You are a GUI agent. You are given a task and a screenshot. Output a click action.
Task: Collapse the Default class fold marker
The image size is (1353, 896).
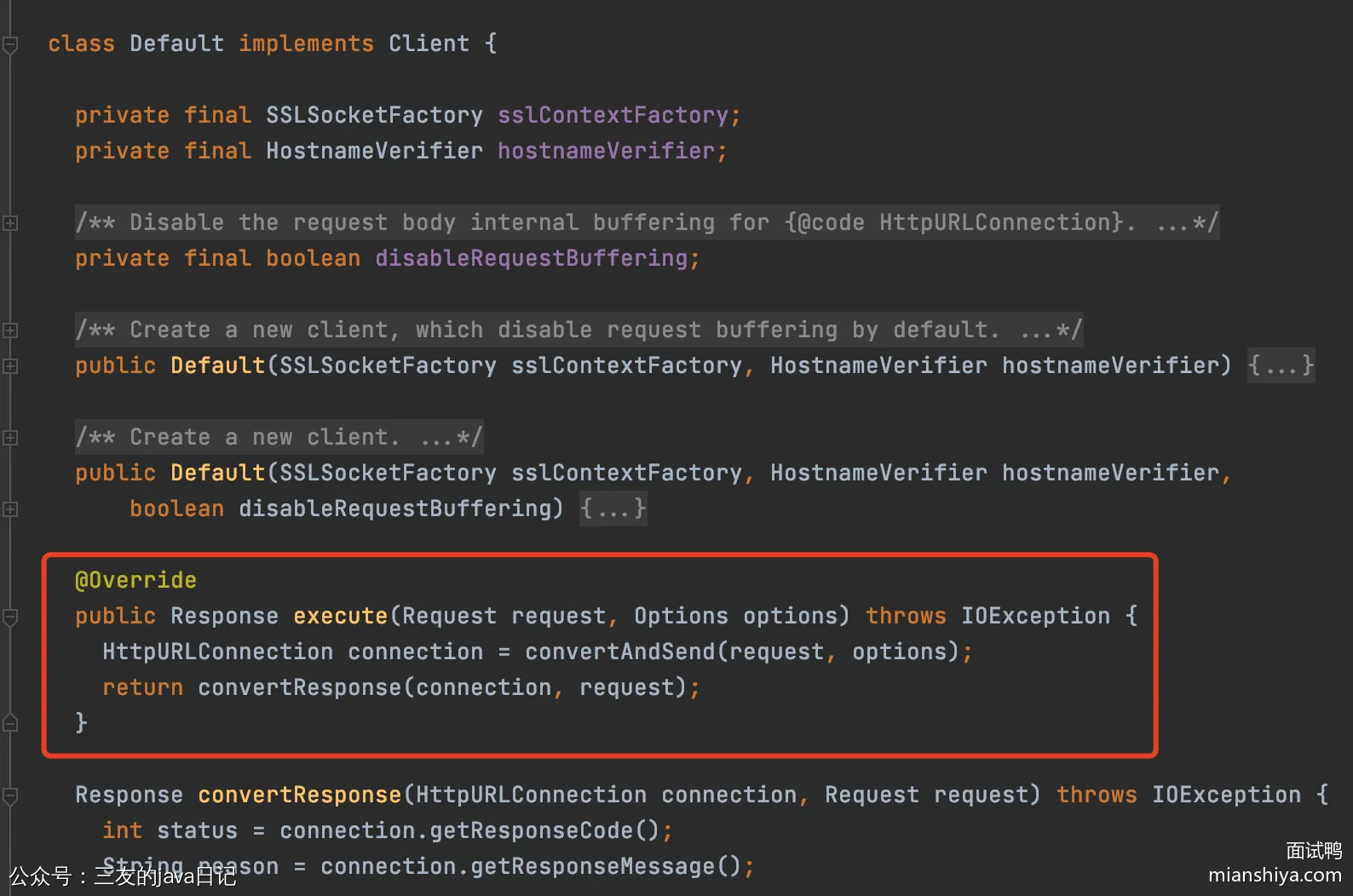click(10, 44)
